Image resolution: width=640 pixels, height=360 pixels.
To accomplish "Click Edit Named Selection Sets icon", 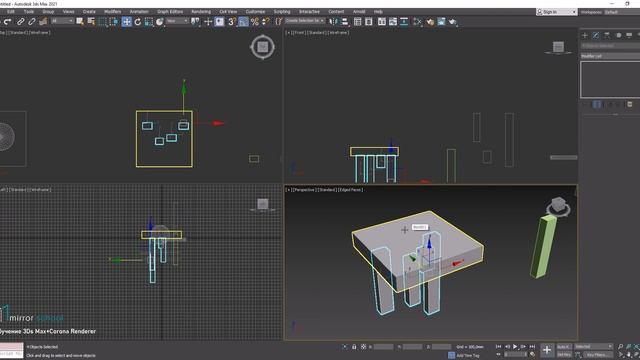I will pyautogui.click(x=278, y=22).
